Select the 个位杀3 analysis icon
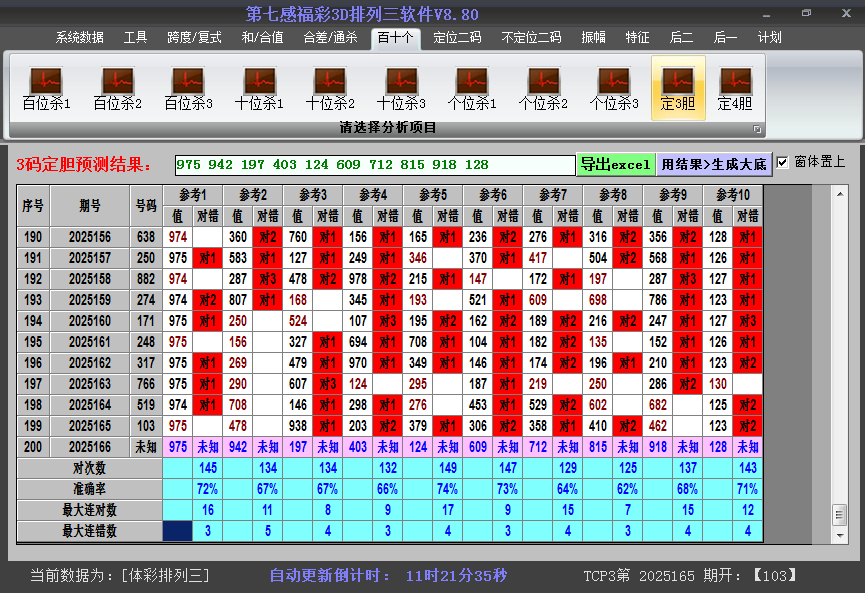Viewport: 865px width, 593px height. tap(614, 88)
